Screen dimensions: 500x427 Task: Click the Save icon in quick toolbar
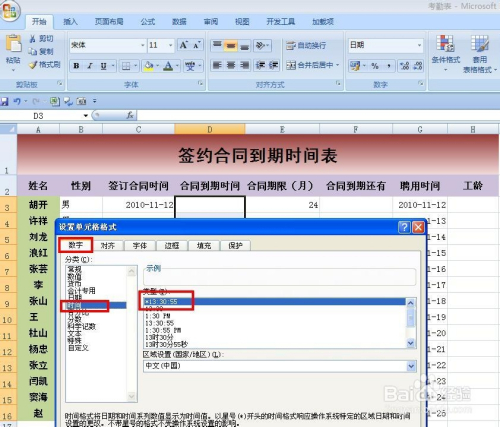[4, 101]
